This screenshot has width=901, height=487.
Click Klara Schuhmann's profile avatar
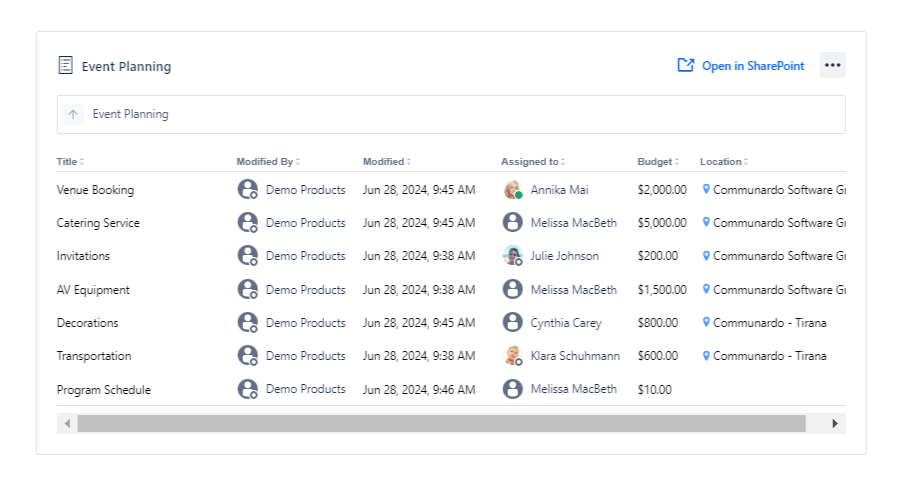(x=513, y=356)
